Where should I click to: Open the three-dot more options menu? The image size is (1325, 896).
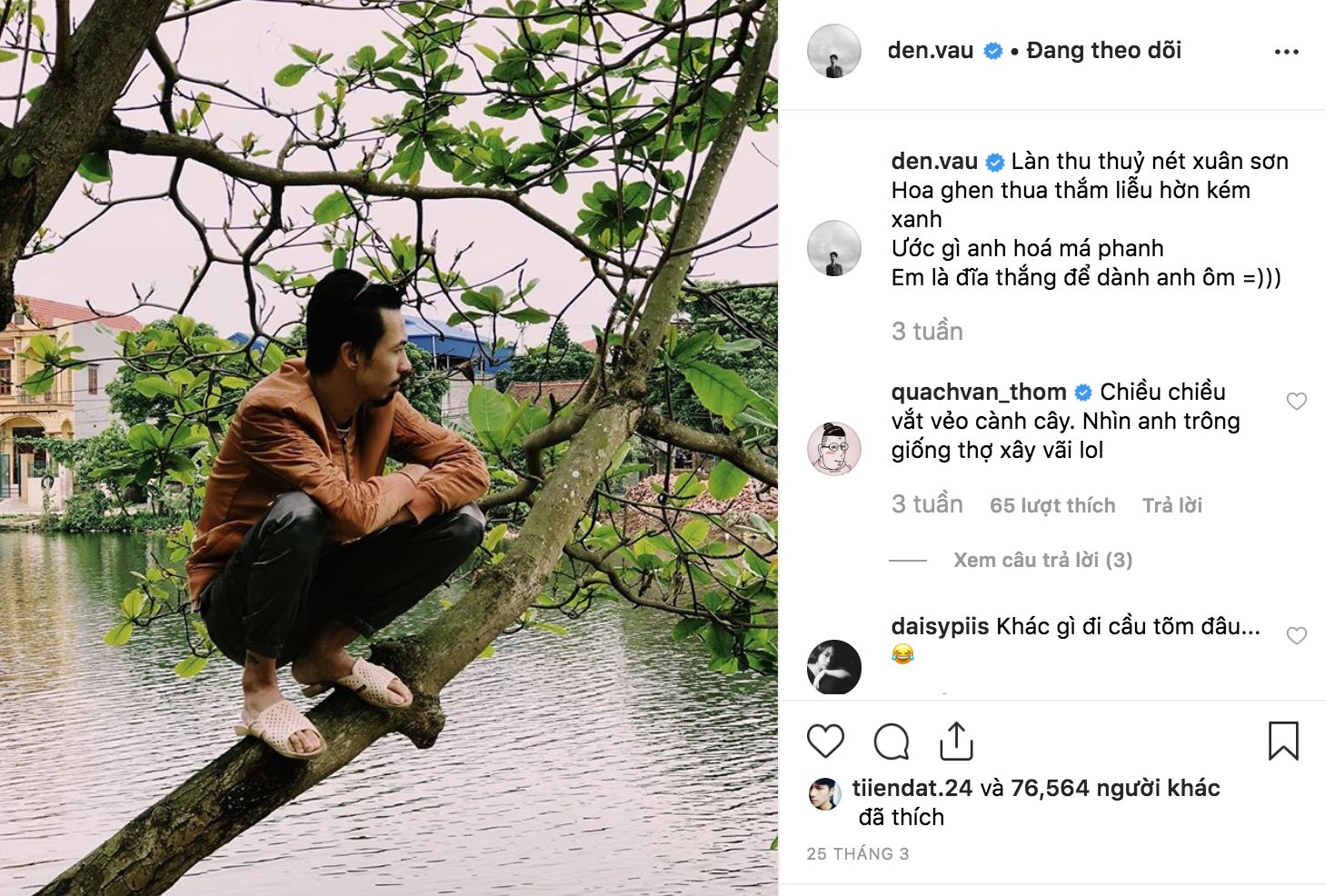[1286, 52]
